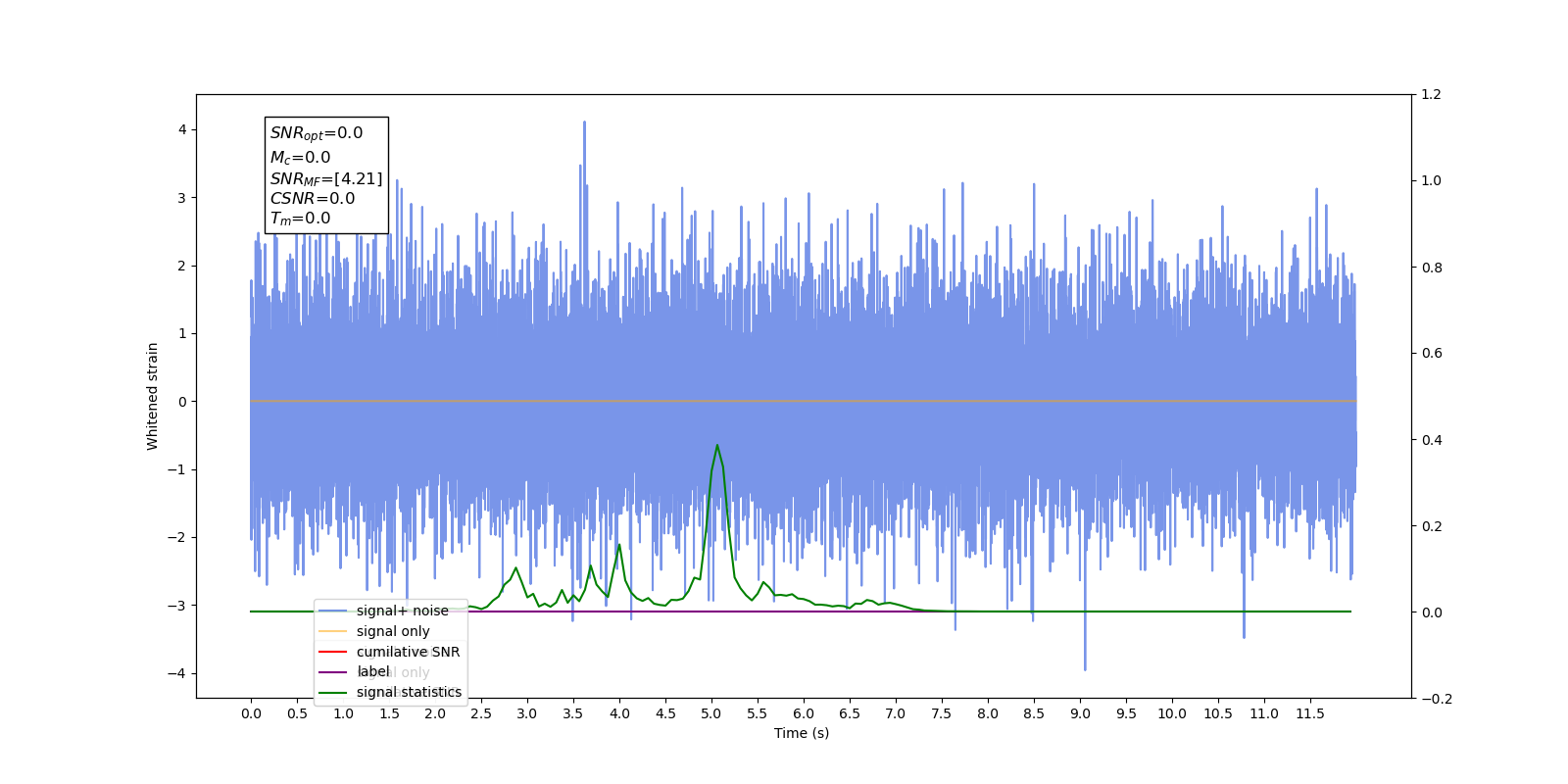Image resolution: width=1568 pixels, height=784 pixels.
Task: Click the CSNR=0.0 annotation line
Action: point(313,198)
